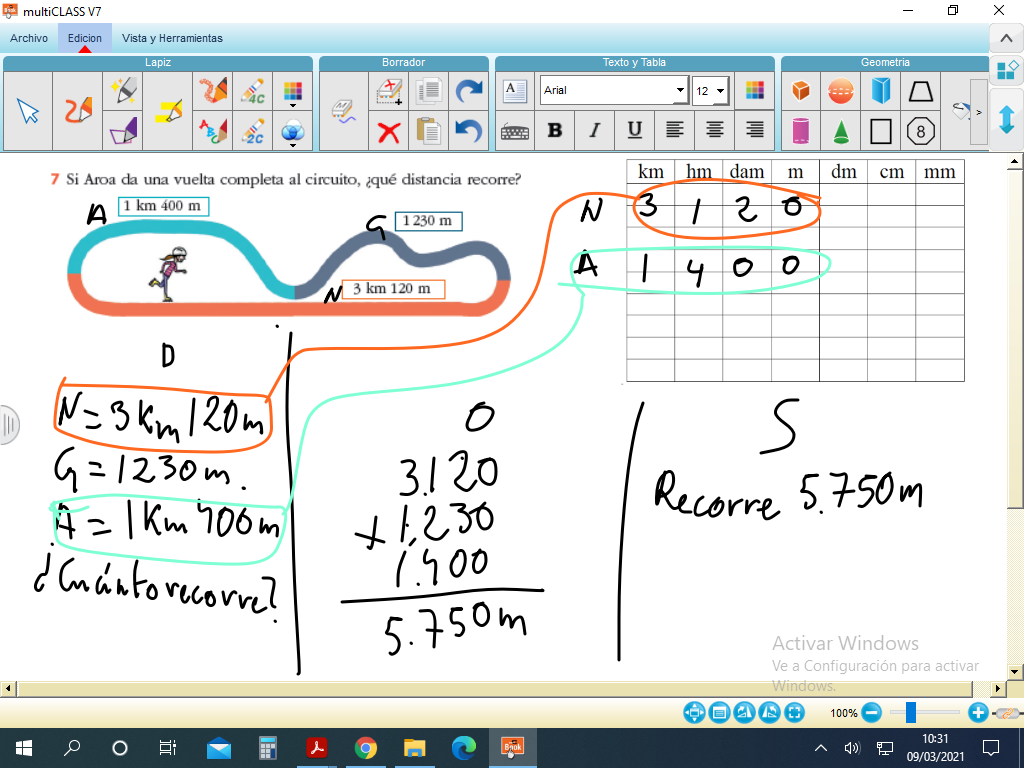Show hidden system tray icons

point(821,748)
